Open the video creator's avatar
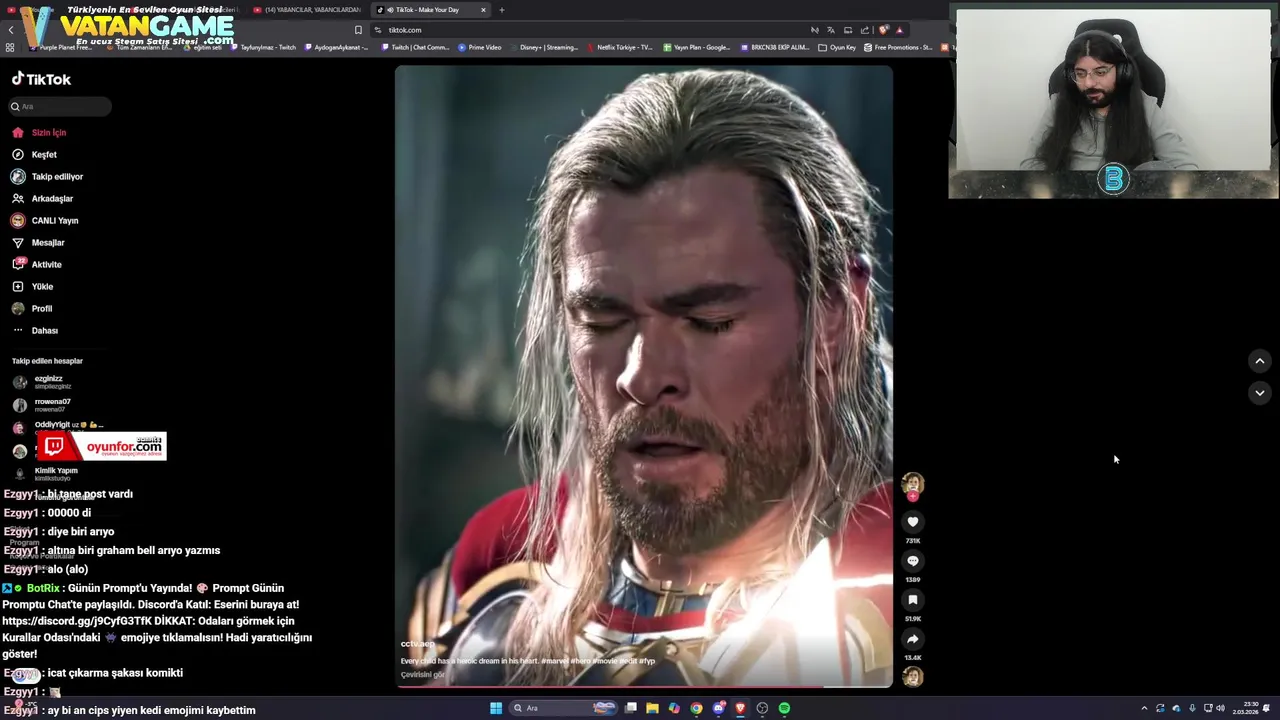Viewport: 1280px width, 720px height. pos(913,485)
